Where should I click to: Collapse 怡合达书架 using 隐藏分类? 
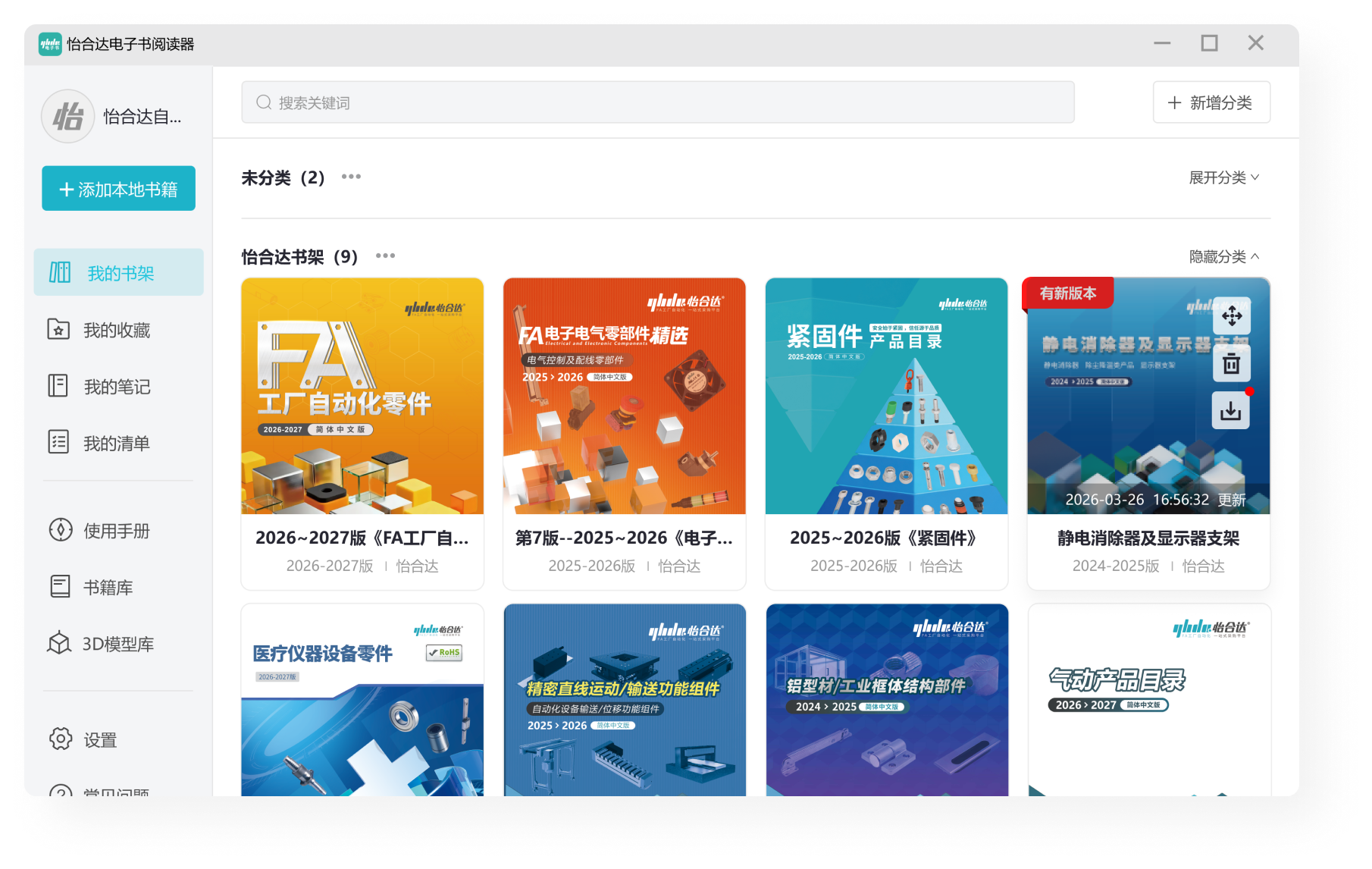click(1224, 256)
